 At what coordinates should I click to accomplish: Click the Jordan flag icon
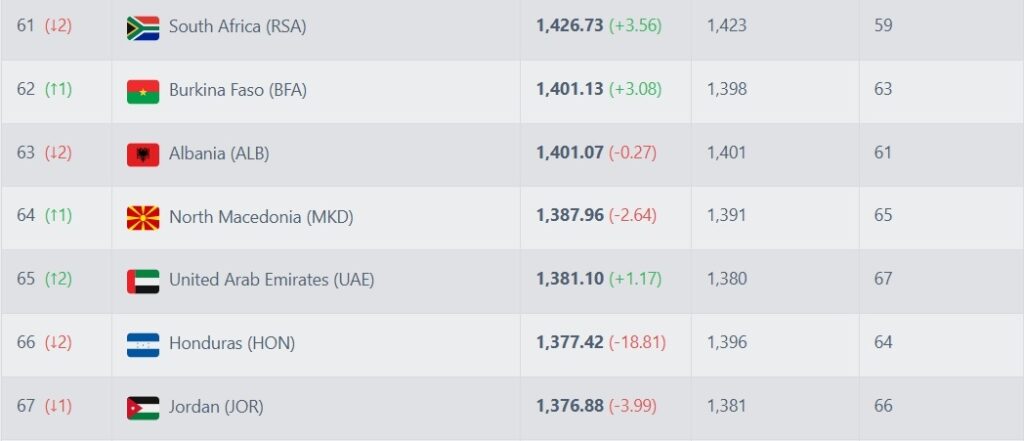point(143,407)
